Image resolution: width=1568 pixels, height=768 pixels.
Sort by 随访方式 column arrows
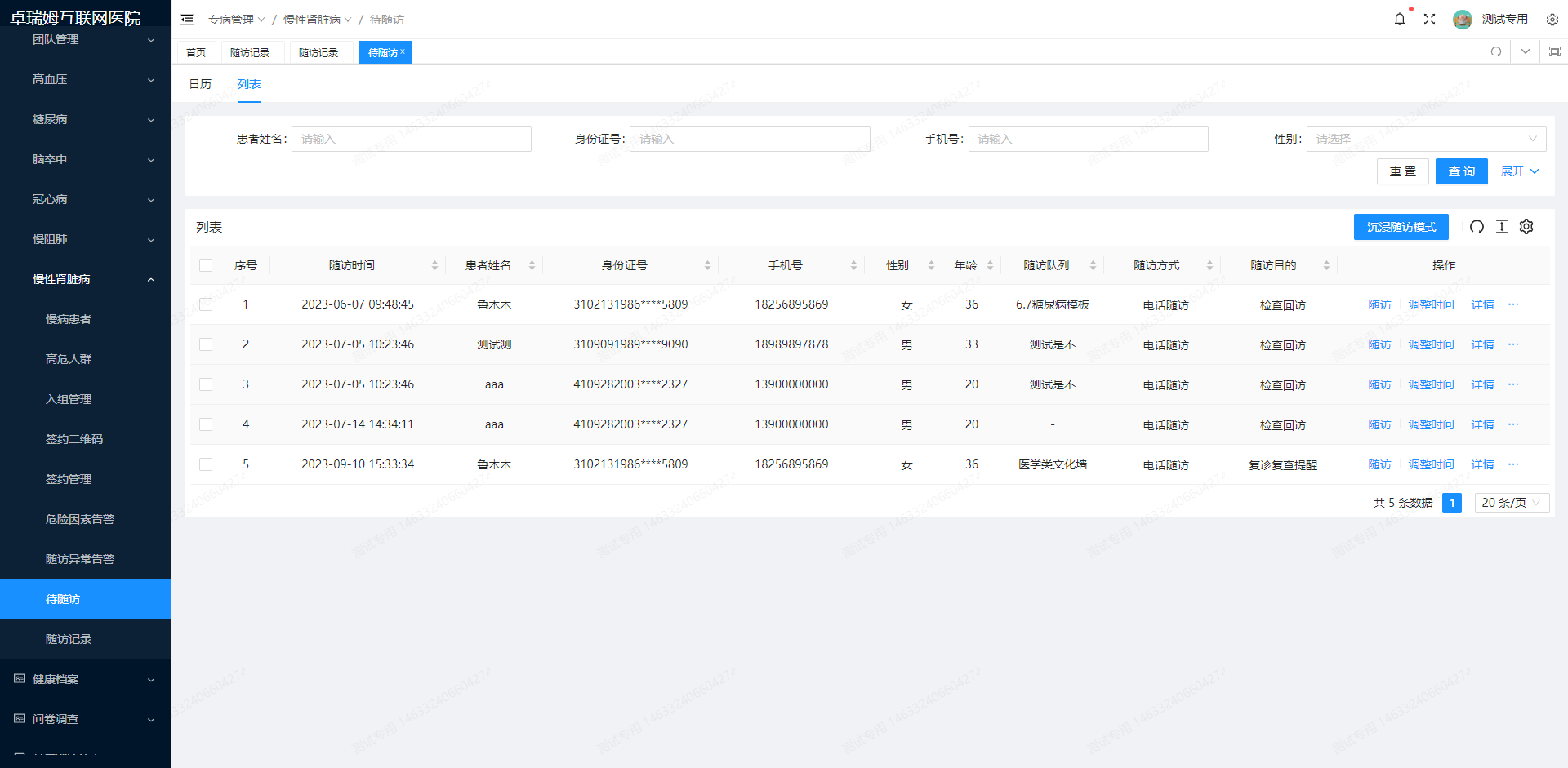click(x=1209, y=265)
